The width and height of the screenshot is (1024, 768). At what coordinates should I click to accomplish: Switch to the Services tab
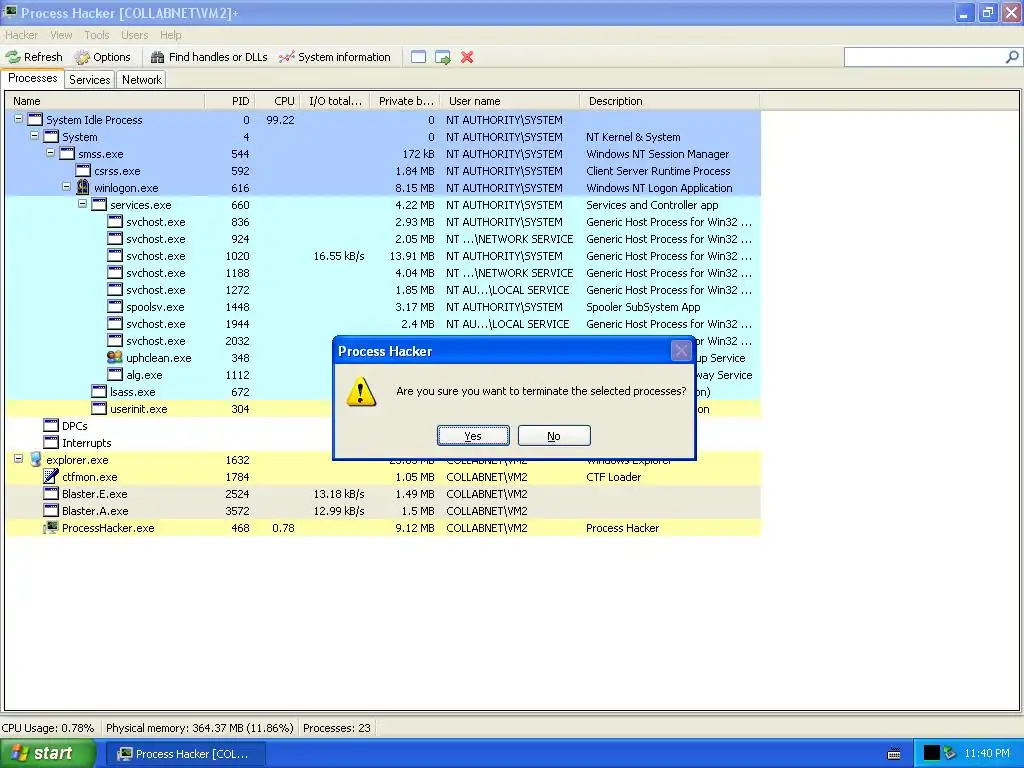point(89,80)
